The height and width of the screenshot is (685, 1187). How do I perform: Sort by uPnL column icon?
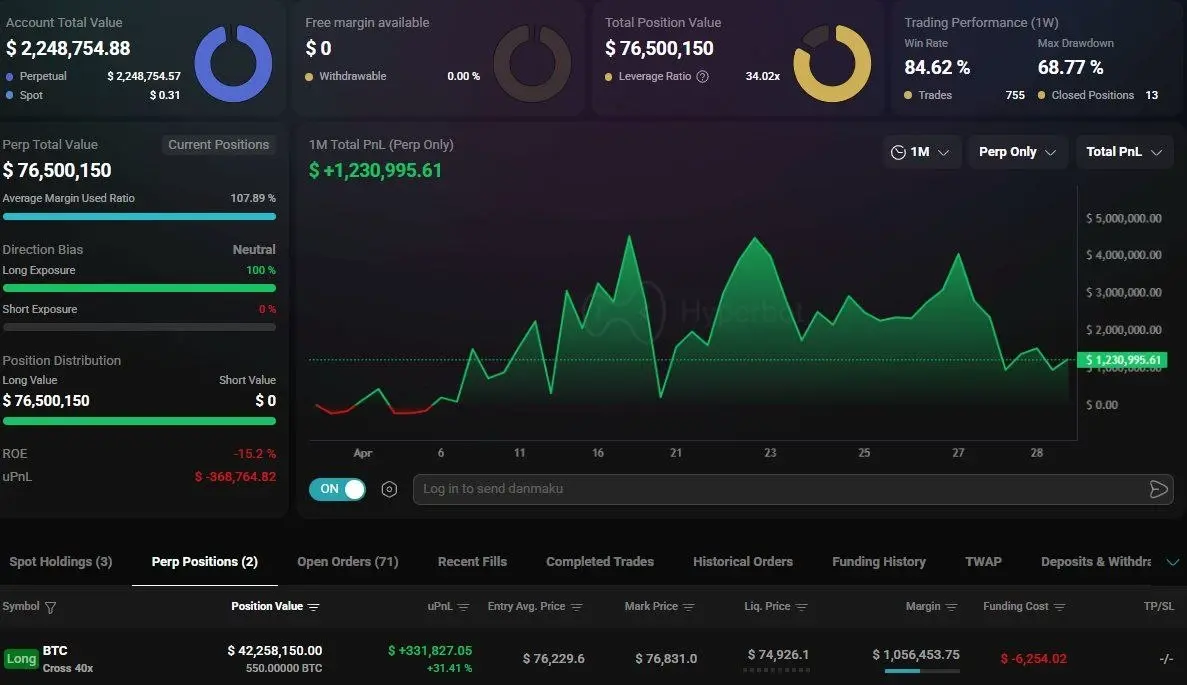(x=463, y=607)
